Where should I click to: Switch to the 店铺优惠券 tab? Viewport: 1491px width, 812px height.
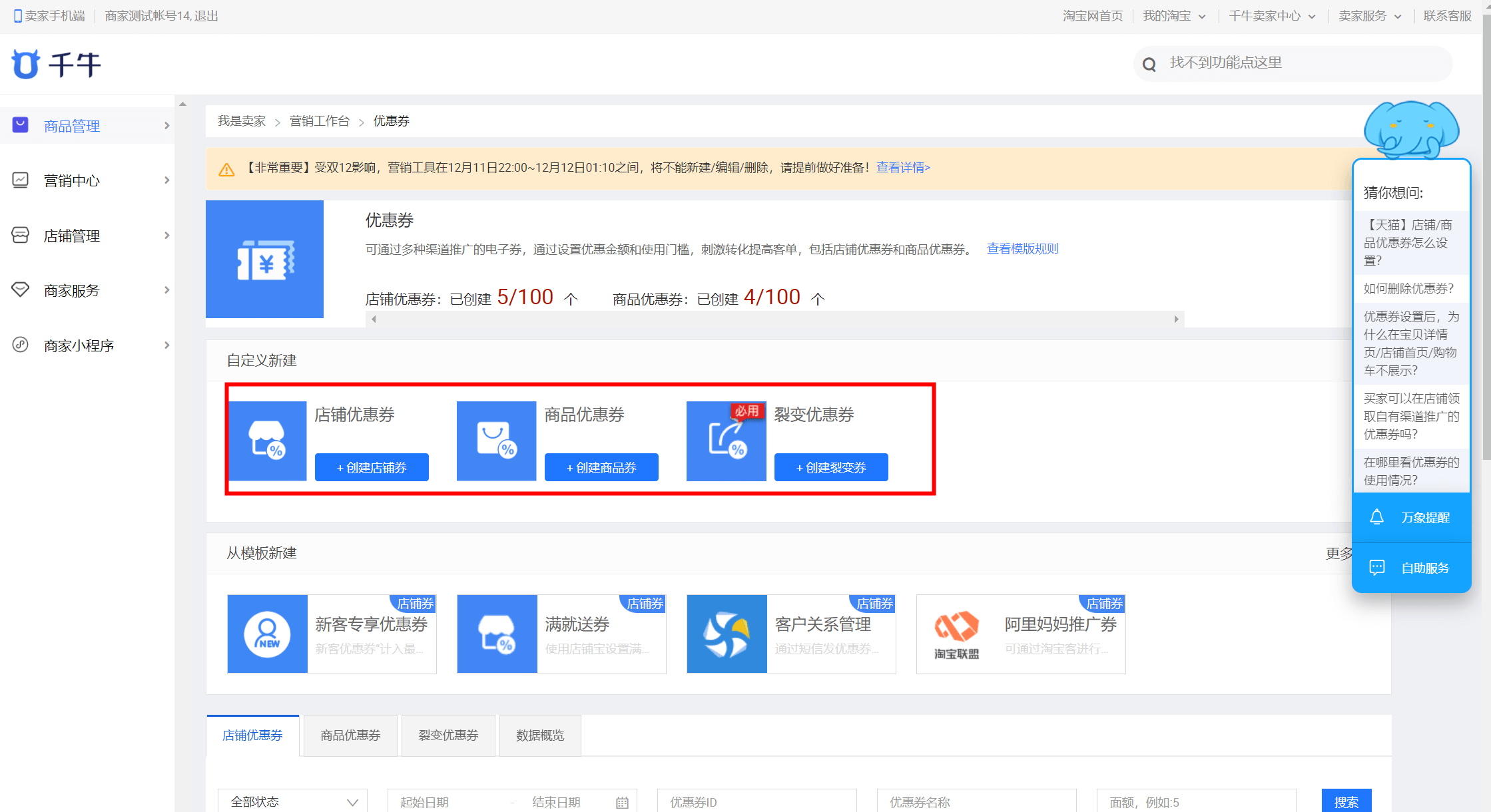[x=252, y=735]
